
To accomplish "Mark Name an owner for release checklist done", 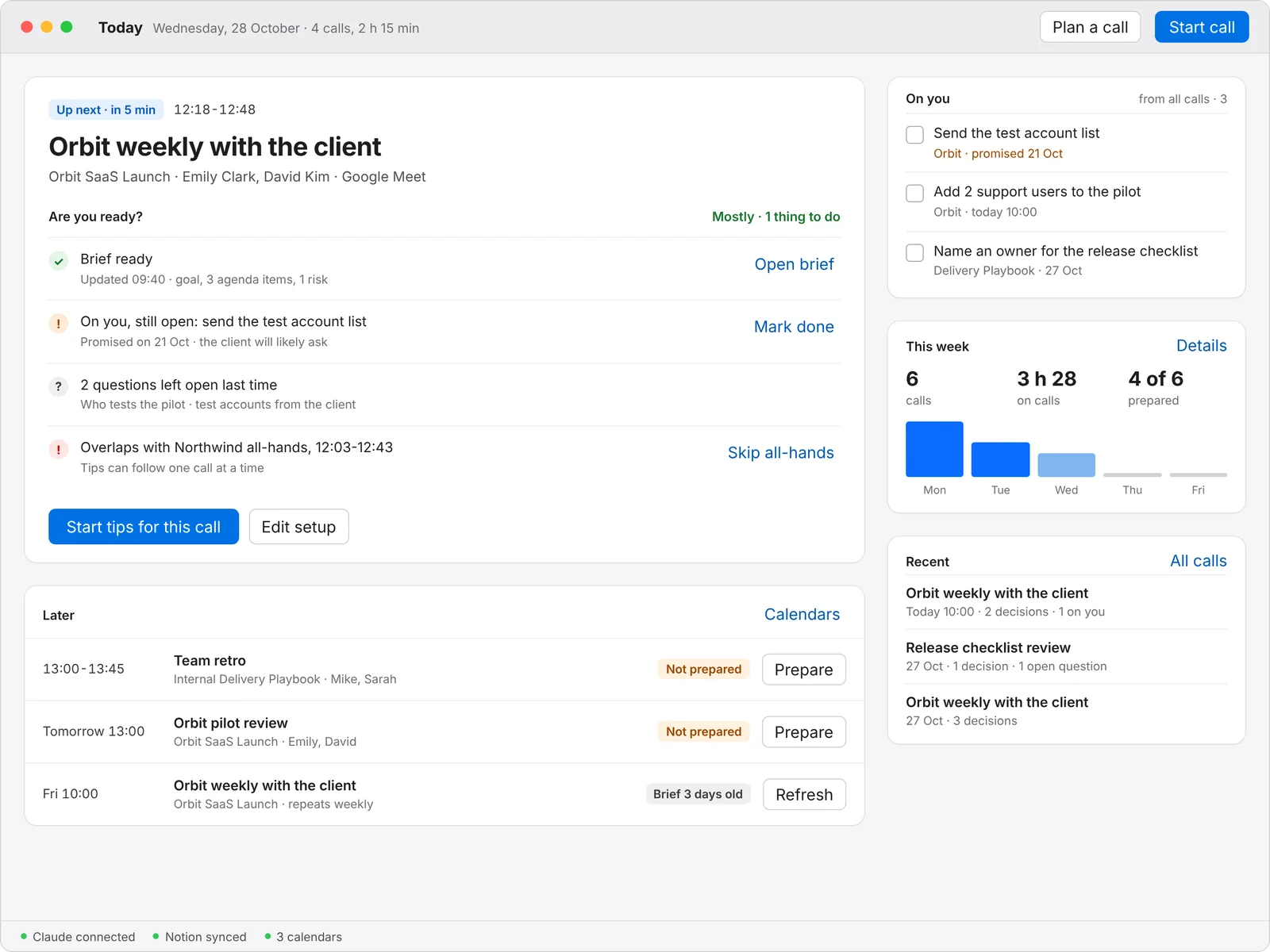I will pos(915,253).
